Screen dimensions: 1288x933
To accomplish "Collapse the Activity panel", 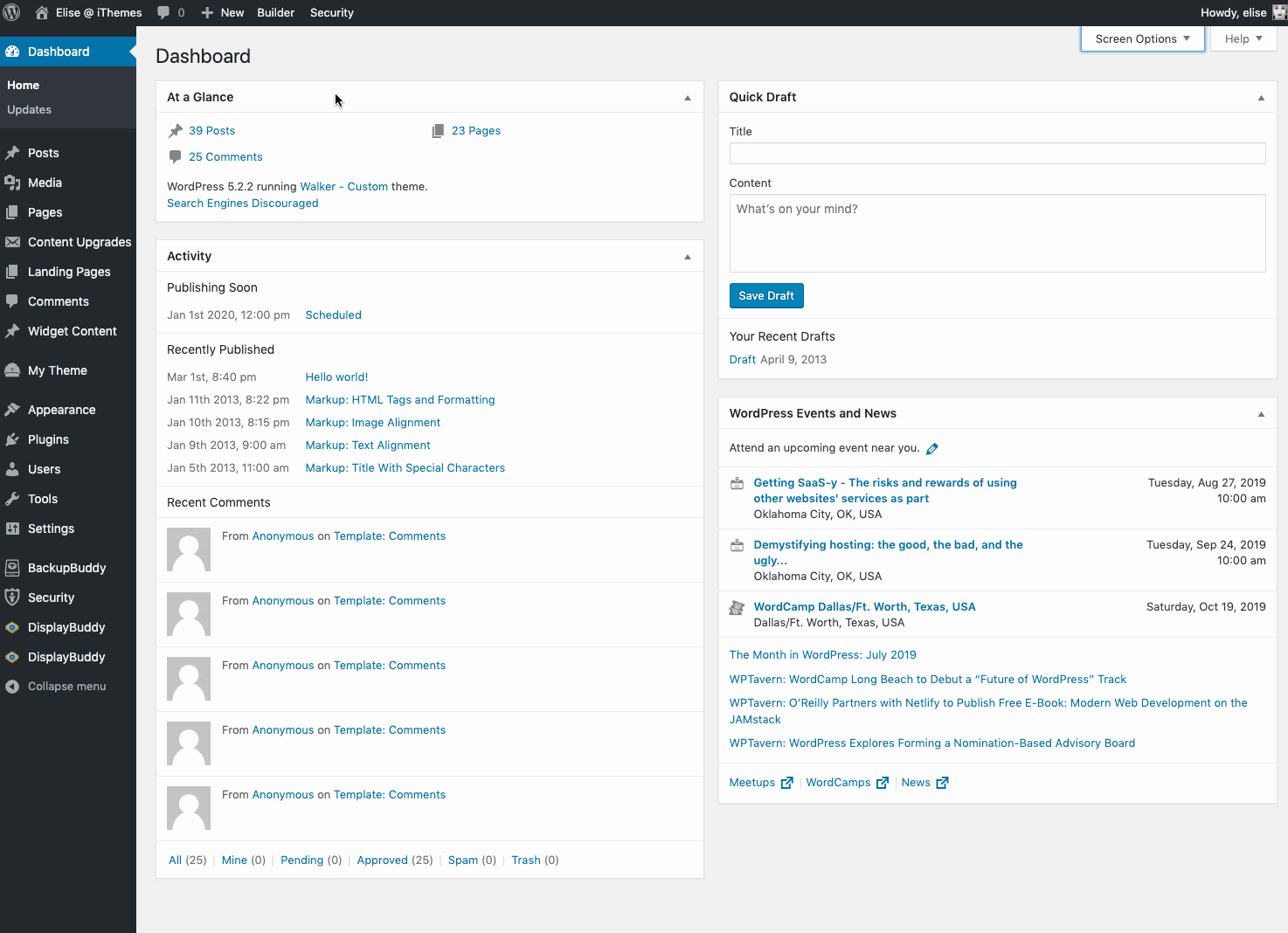I will tap(688, 257).
